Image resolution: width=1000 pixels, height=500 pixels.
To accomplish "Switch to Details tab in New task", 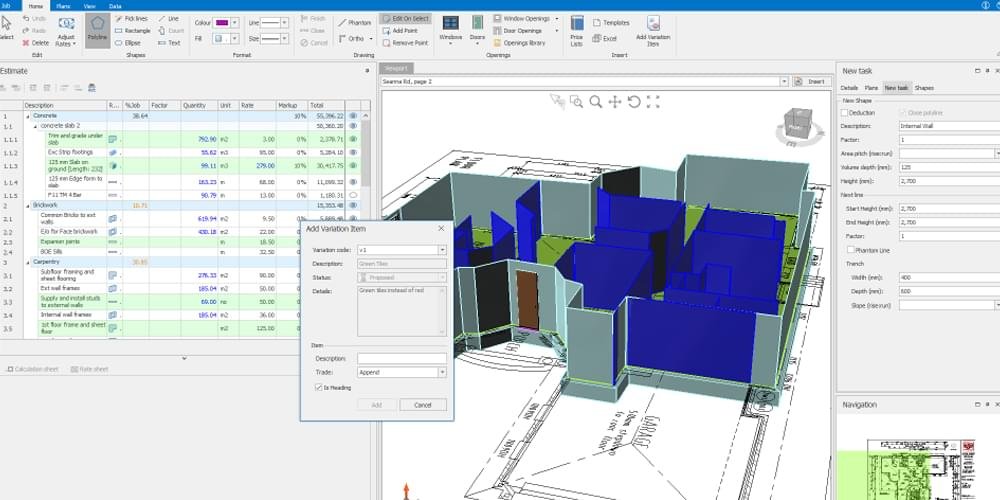I will coord(849,88).
